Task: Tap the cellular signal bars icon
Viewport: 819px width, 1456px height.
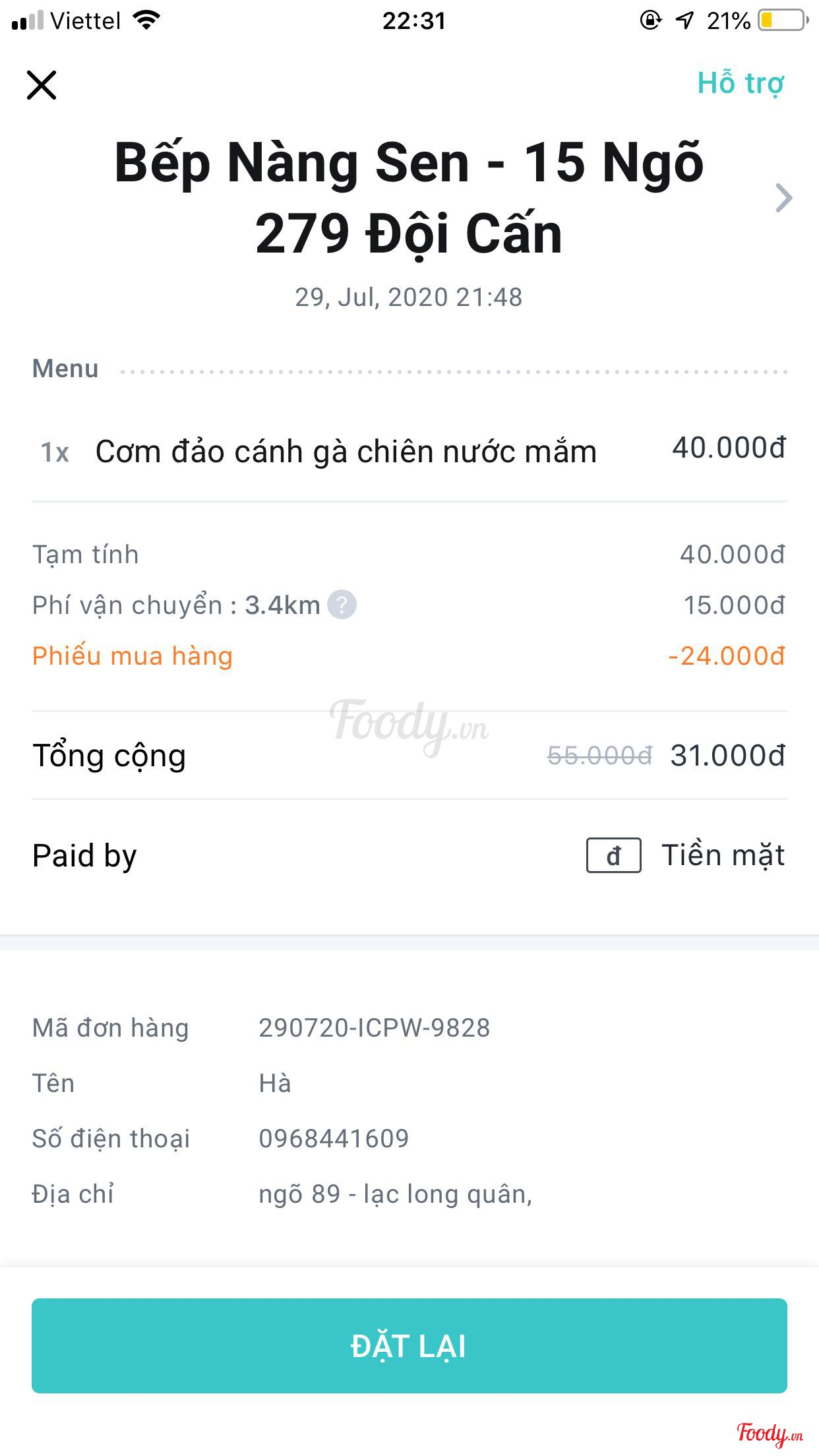Action: (x=27, y=21)
